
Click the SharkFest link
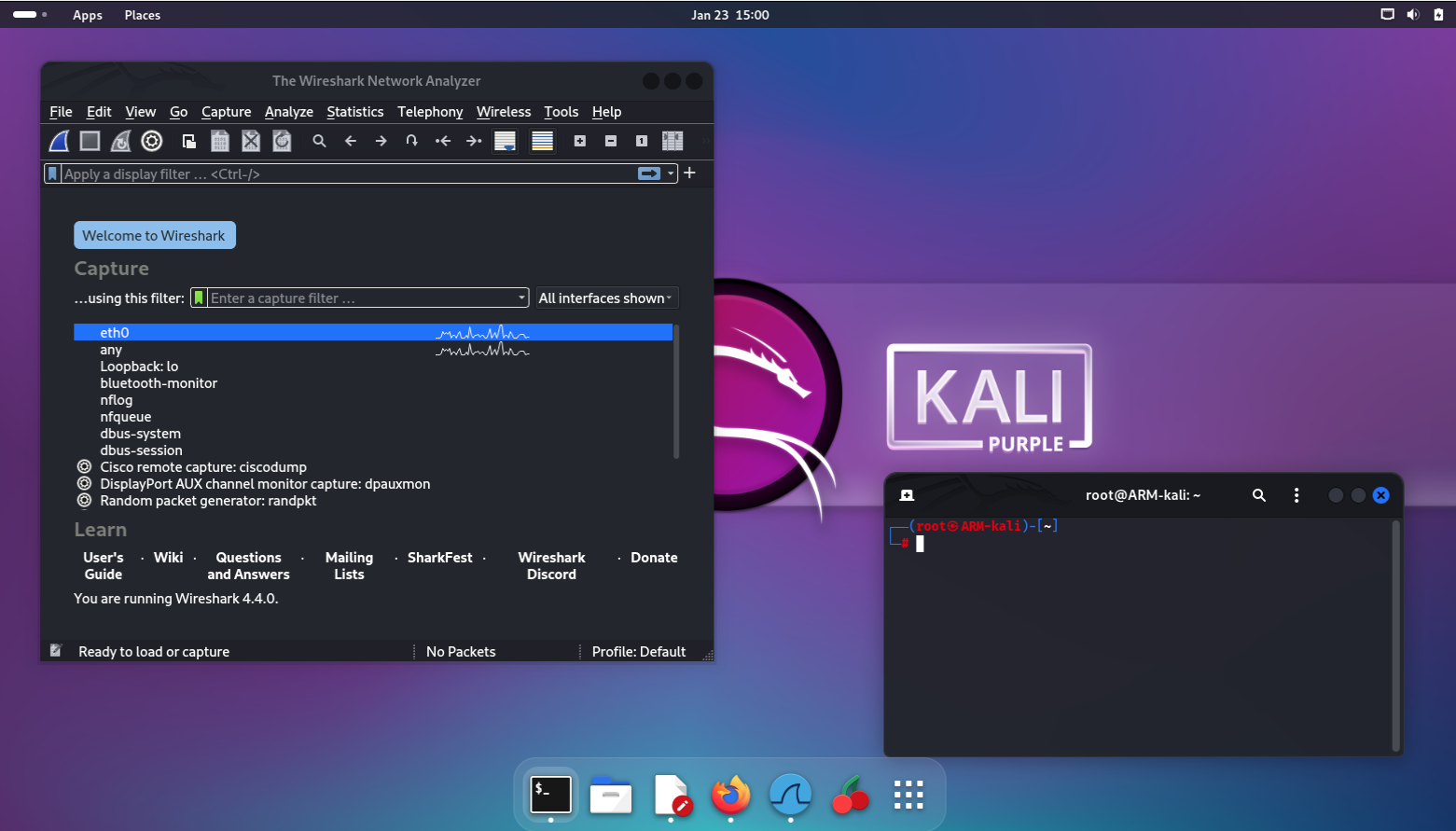coord(439,558)
